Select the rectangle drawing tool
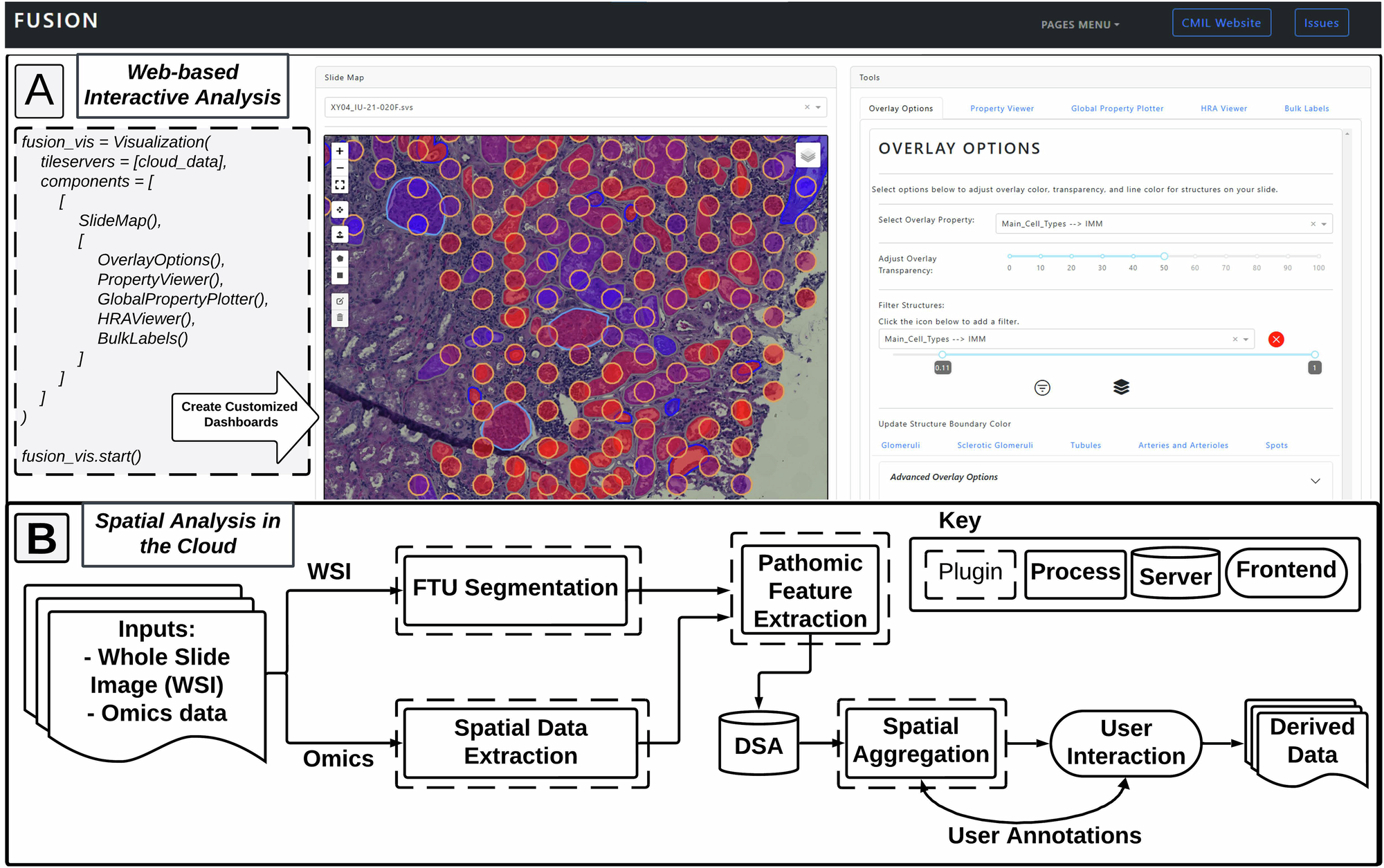This screenshot has width=1384, height=868. tap(340, 275)
